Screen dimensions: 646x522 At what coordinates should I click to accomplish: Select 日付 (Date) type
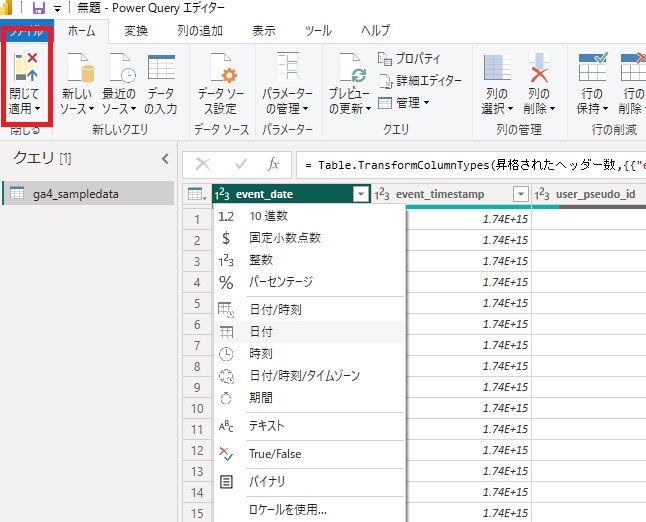point(310,332)
